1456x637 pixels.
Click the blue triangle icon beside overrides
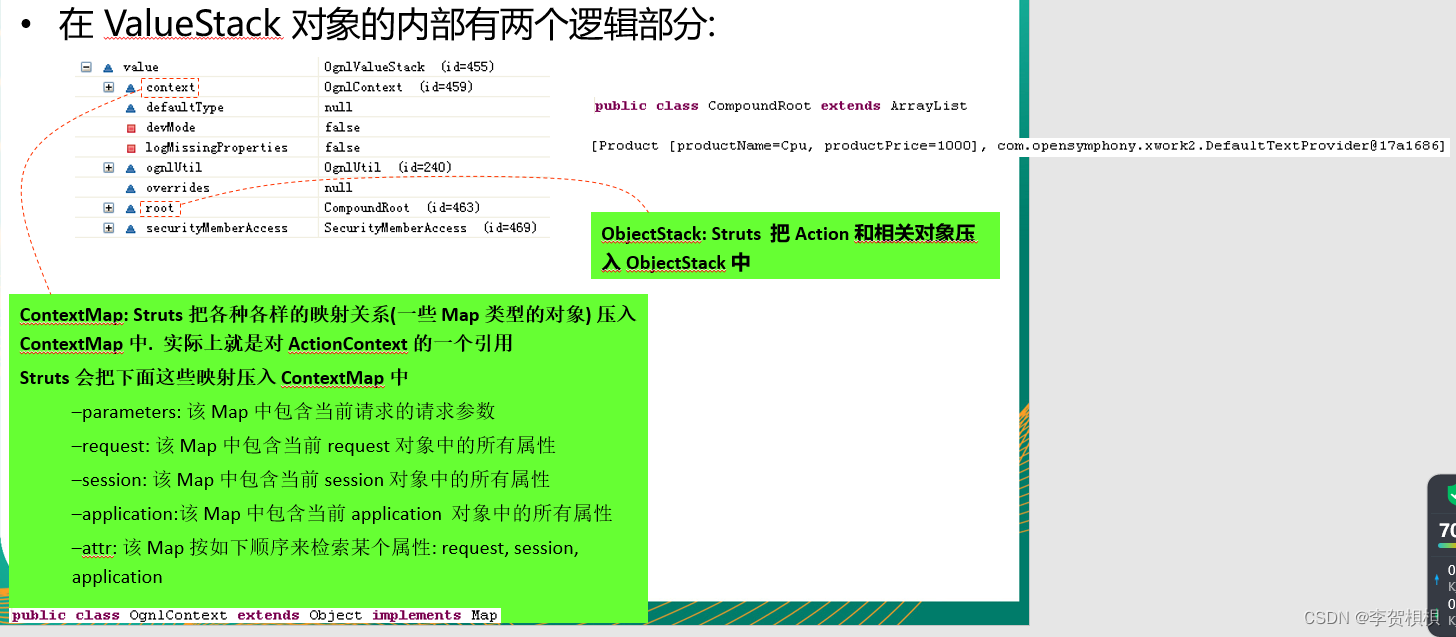tap(130, 188)
